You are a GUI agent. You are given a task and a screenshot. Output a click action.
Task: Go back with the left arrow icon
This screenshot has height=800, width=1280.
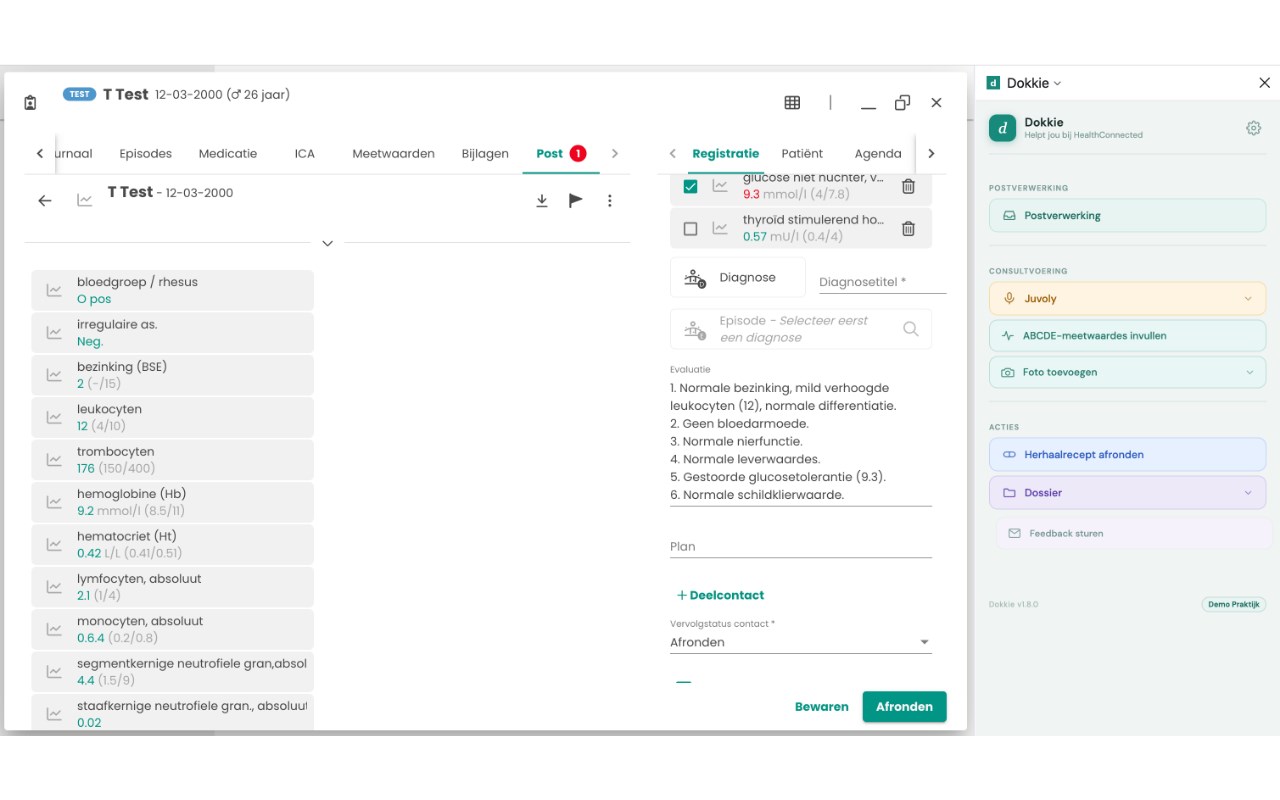(45, 201)
